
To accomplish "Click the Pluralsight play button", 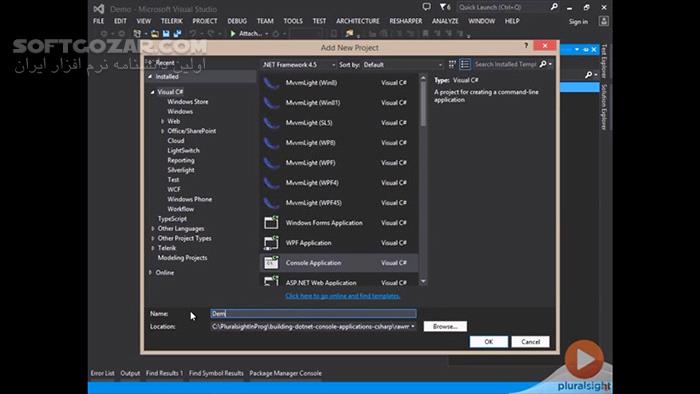I will click(x=584, y=359).
